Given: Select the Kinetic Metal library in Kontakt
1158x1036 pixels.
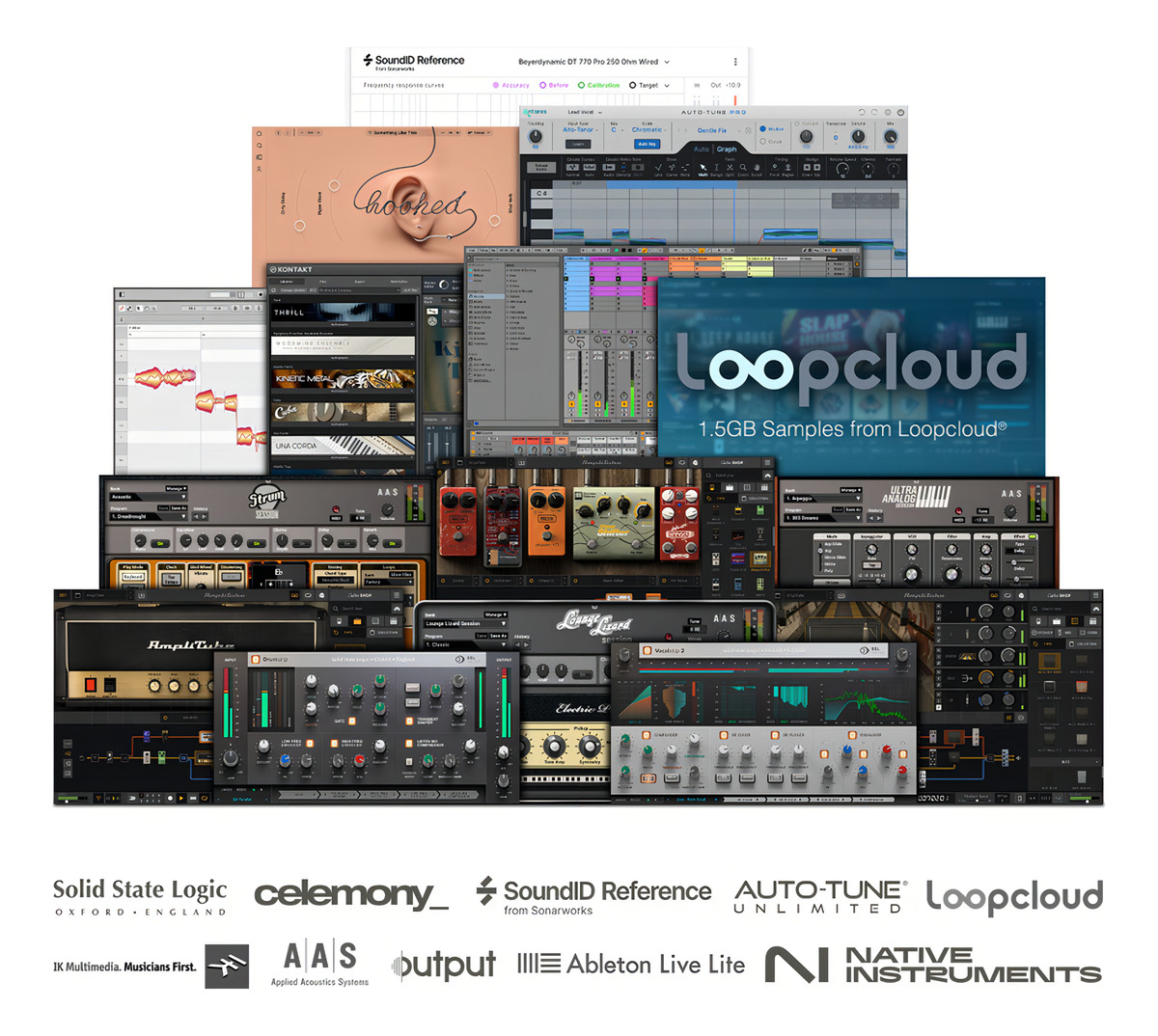Looking at the screenshot, I should click(x=344, y=380).
